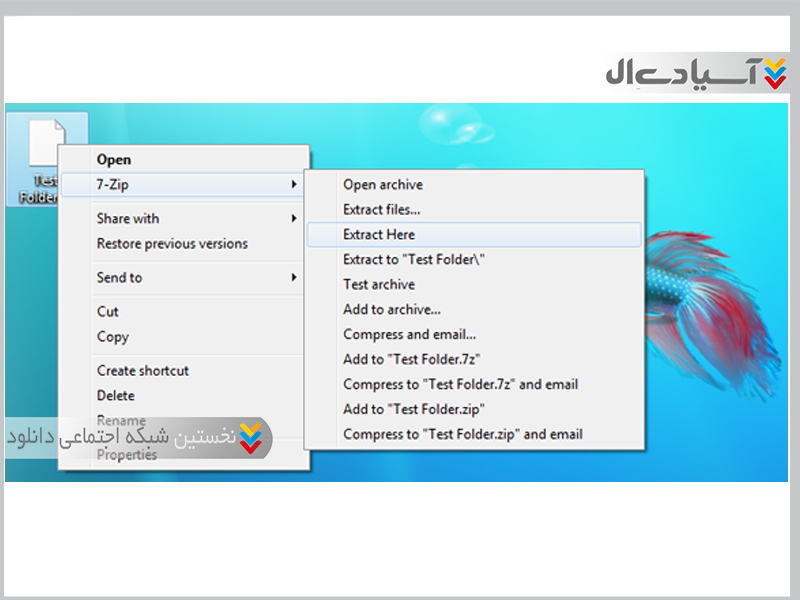
Task: Select Add to "Test Folder.zip"
Action: (x=415, y=410)
